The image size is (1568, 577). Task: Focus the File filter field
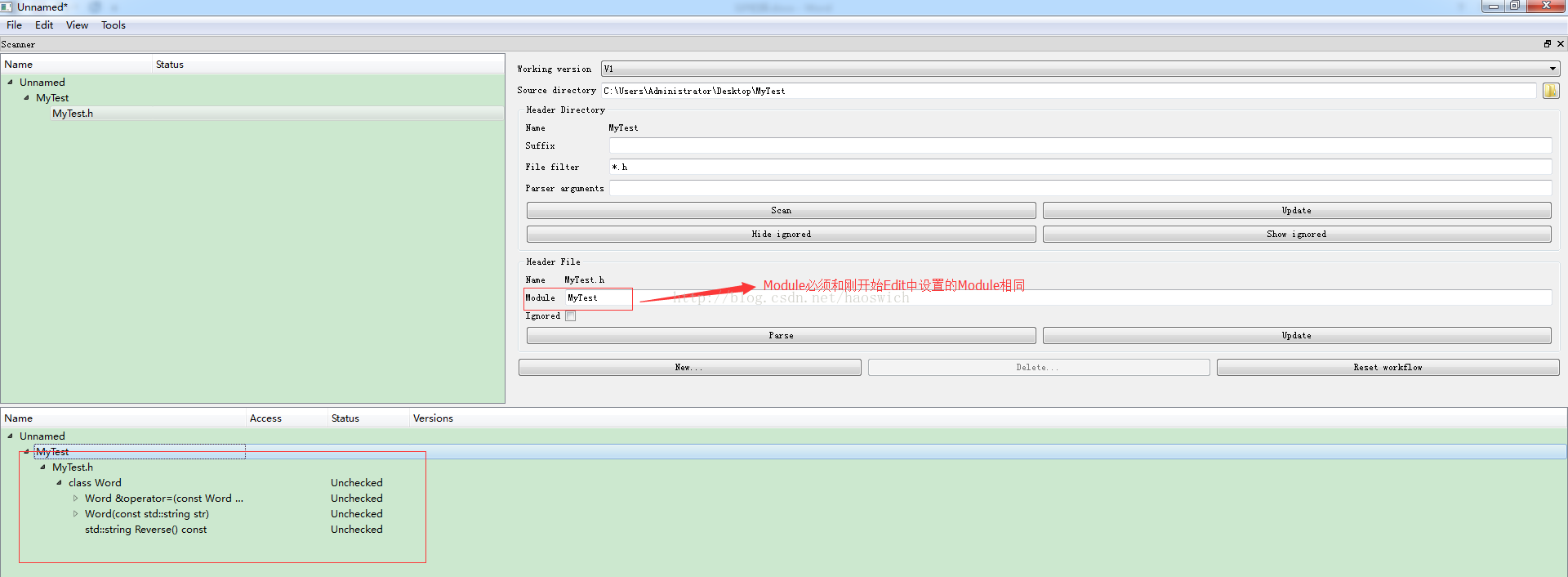(x=1080, y=167)
